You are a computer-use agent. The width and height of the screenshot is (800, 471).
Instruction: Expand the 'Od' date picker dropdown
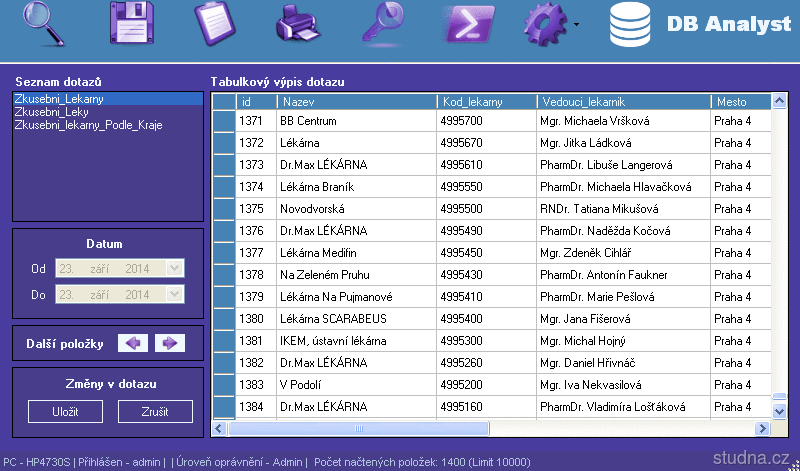(175, 268)
